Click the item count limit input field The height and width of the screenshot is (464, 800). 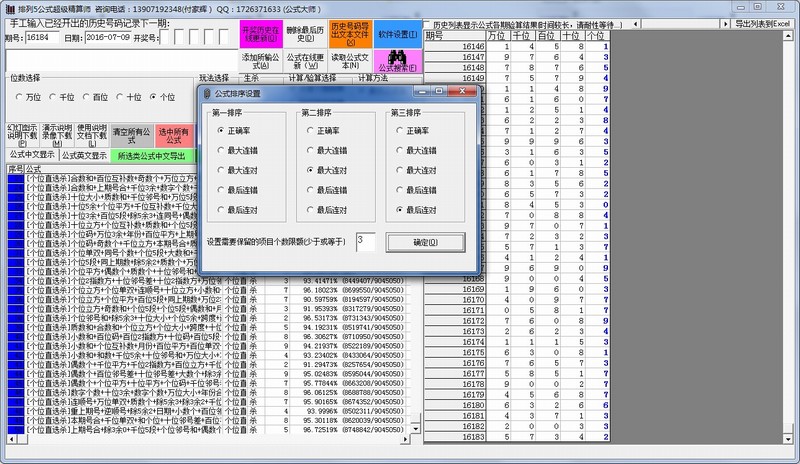tap(365, 241)
